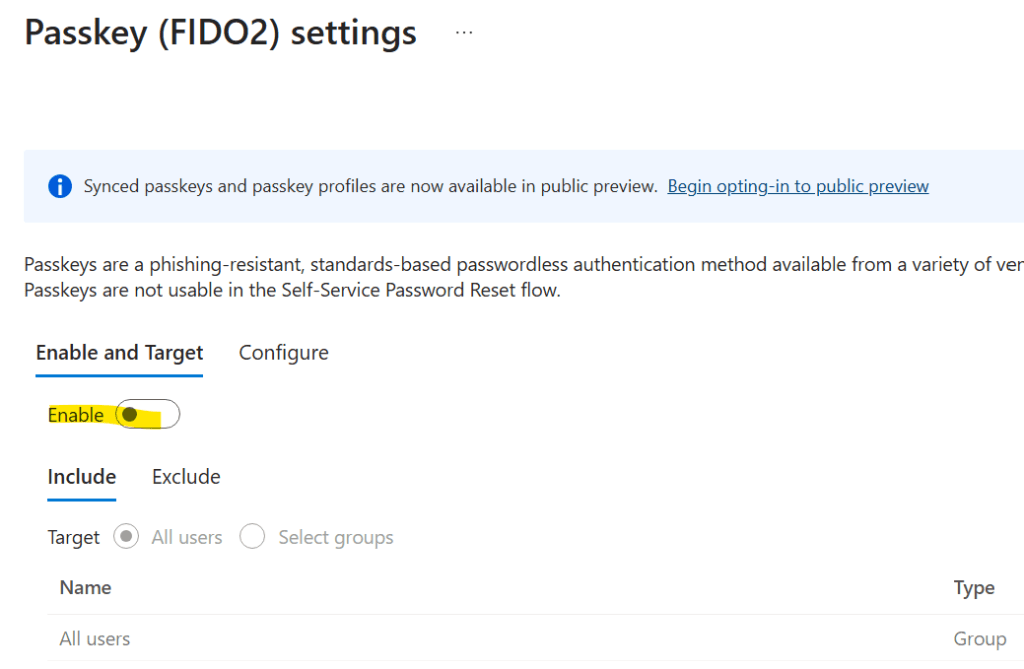Screen dimensions: 1024x669
Task: Sort by the Name column header
Action: (x=85, y=588)
